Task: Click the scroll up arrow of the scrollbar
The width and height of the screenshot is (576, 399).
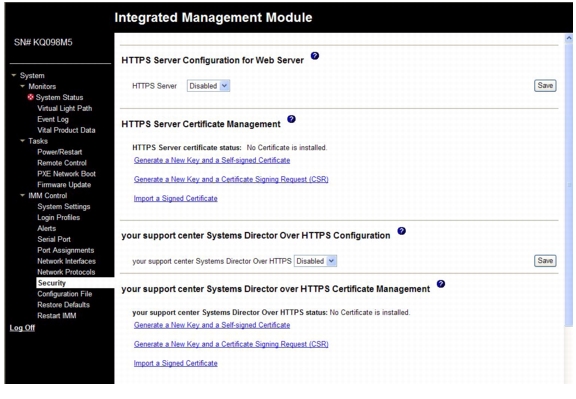Action: (569, 38)
